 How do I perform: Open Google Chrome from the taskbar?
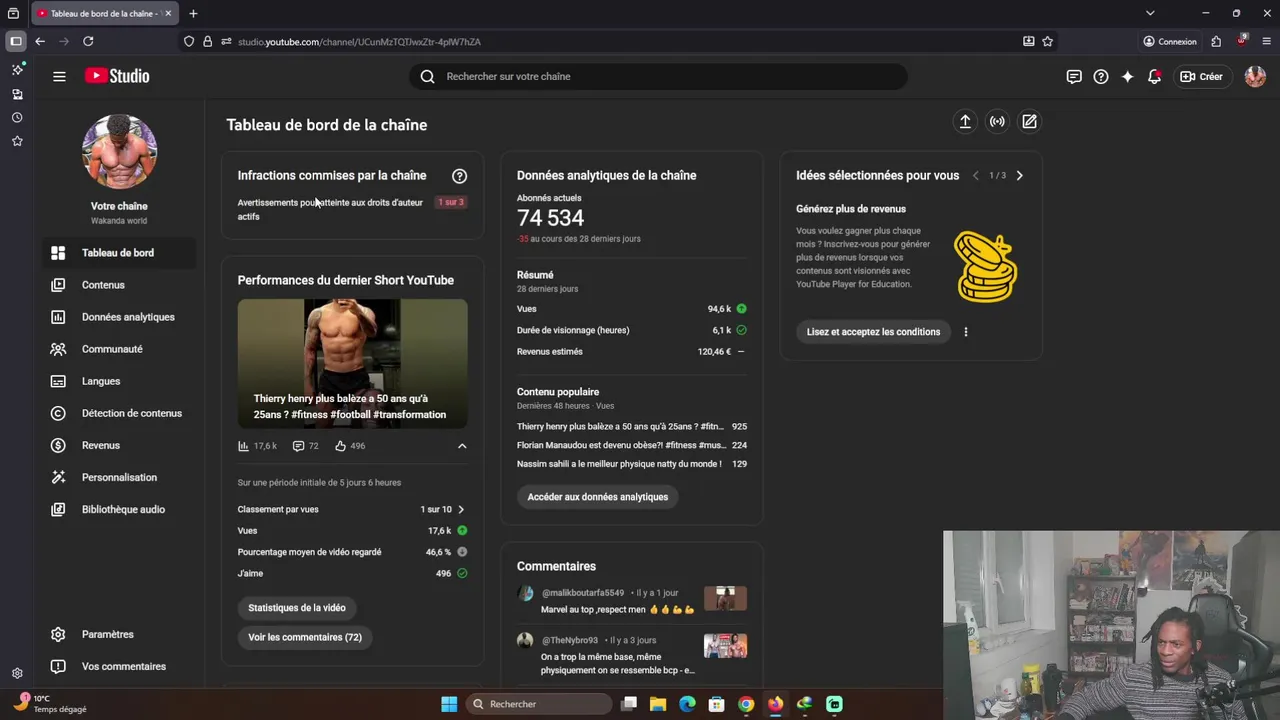[746, 704]
